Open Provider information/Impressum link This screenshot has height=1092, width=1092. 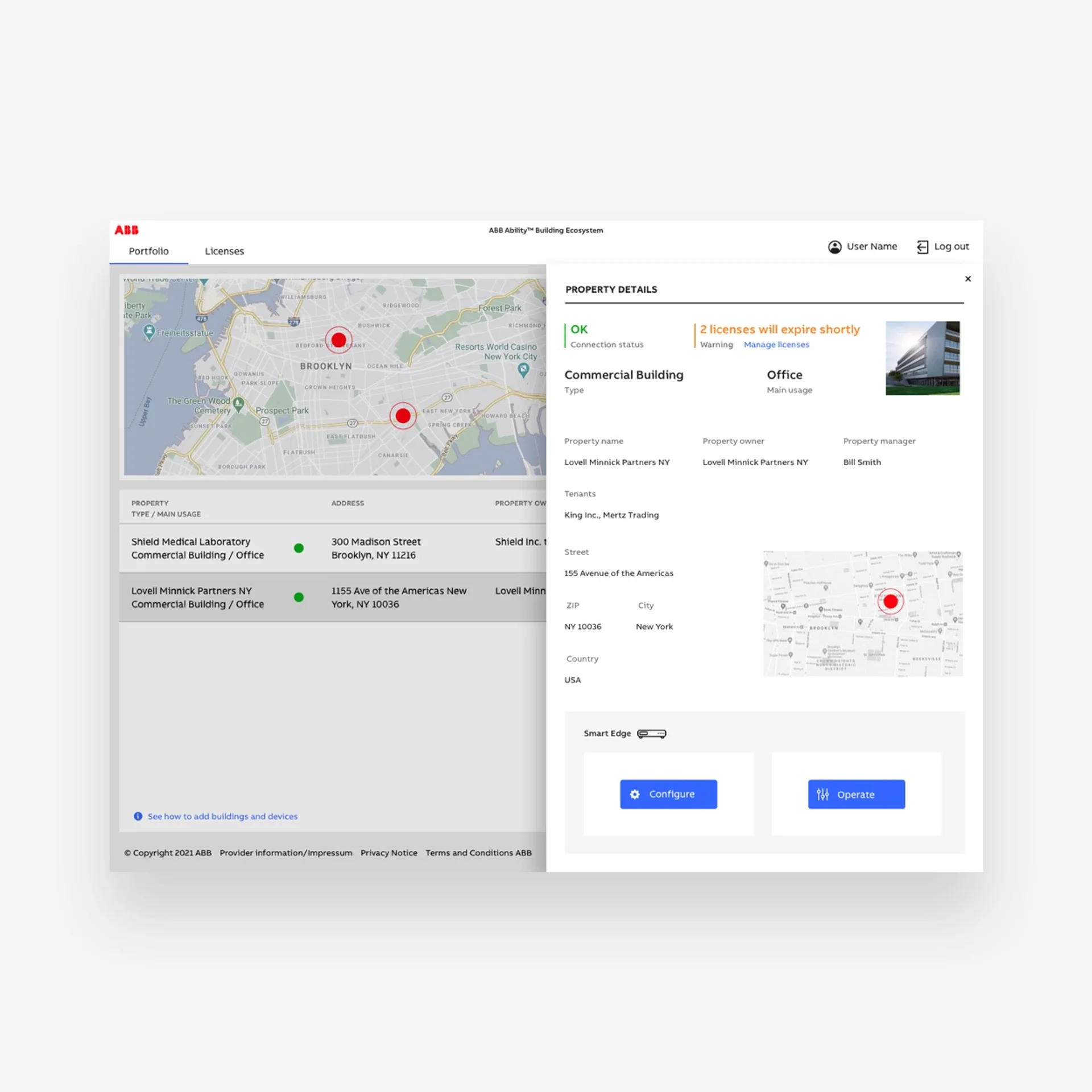tap(286, 853)
